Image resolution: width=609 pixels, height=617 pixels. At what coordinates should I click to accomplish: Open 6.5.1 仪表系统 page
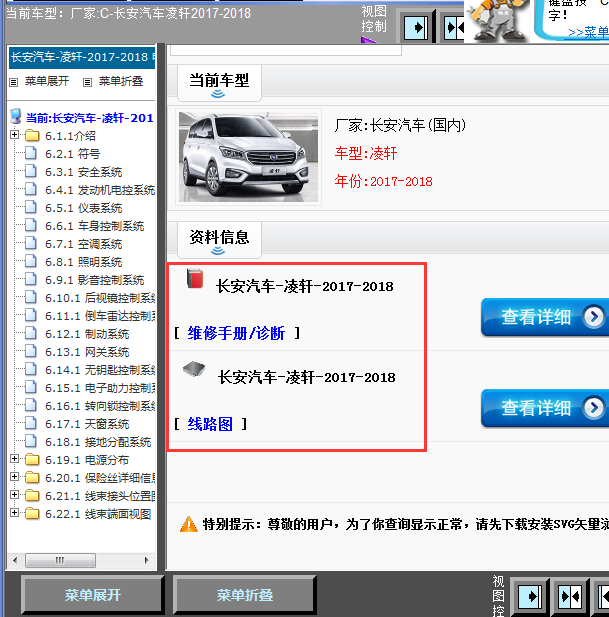click(83, 208)
